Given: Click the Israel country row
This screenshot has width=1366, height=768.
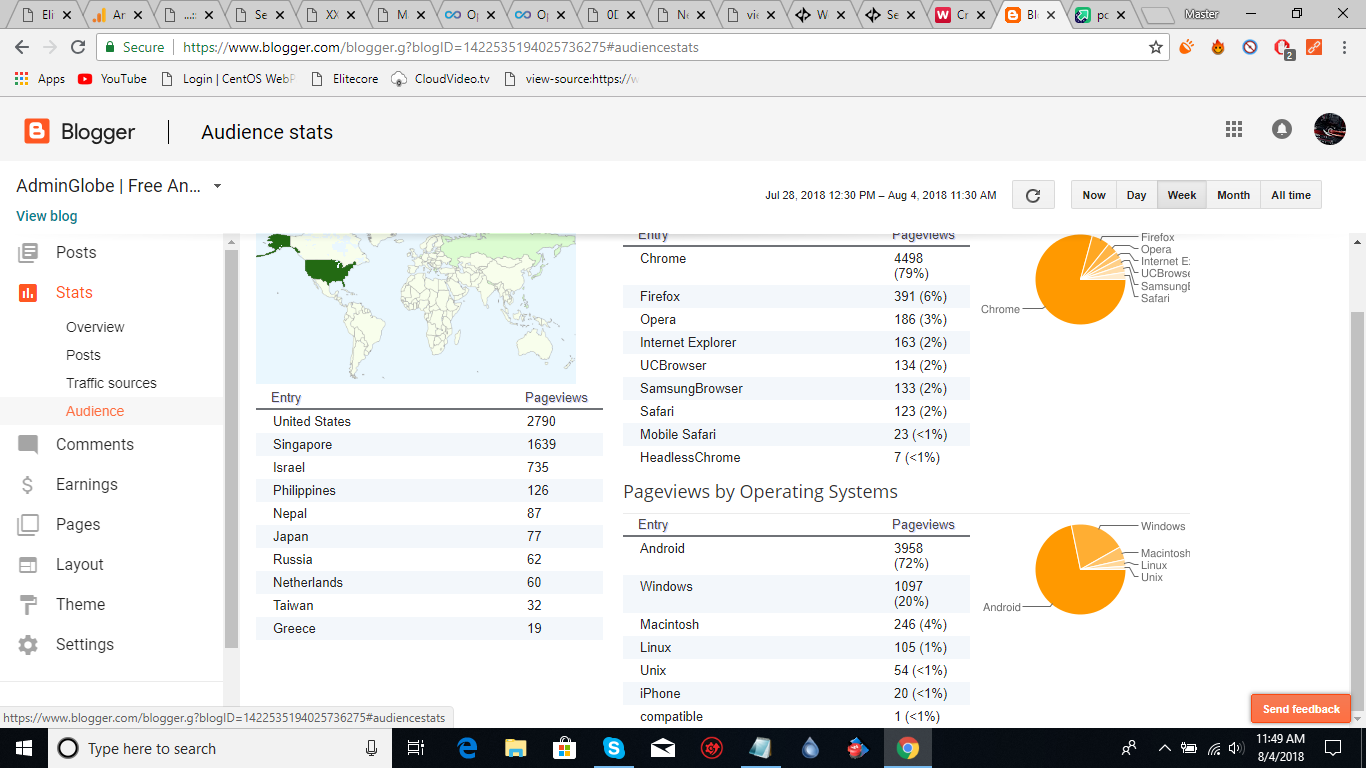Looking at the screenshot, I should click(x=429, y=467).
